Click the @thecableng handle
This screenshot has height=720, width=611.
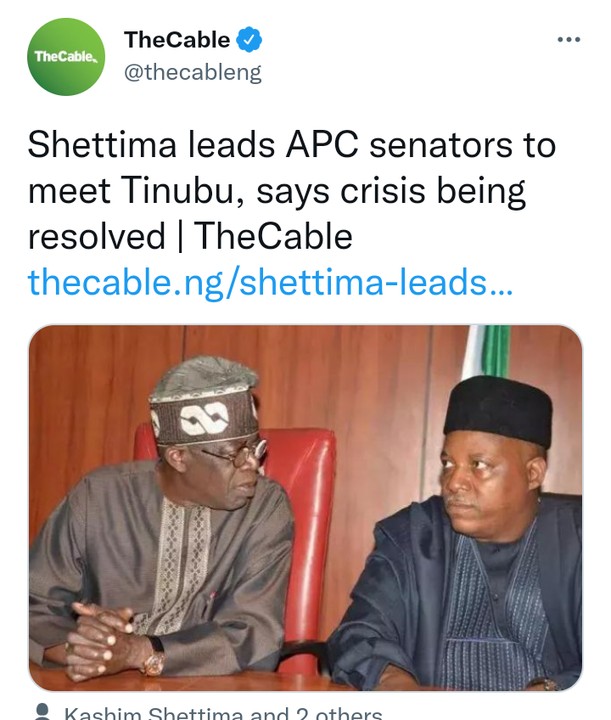(192, 72)
